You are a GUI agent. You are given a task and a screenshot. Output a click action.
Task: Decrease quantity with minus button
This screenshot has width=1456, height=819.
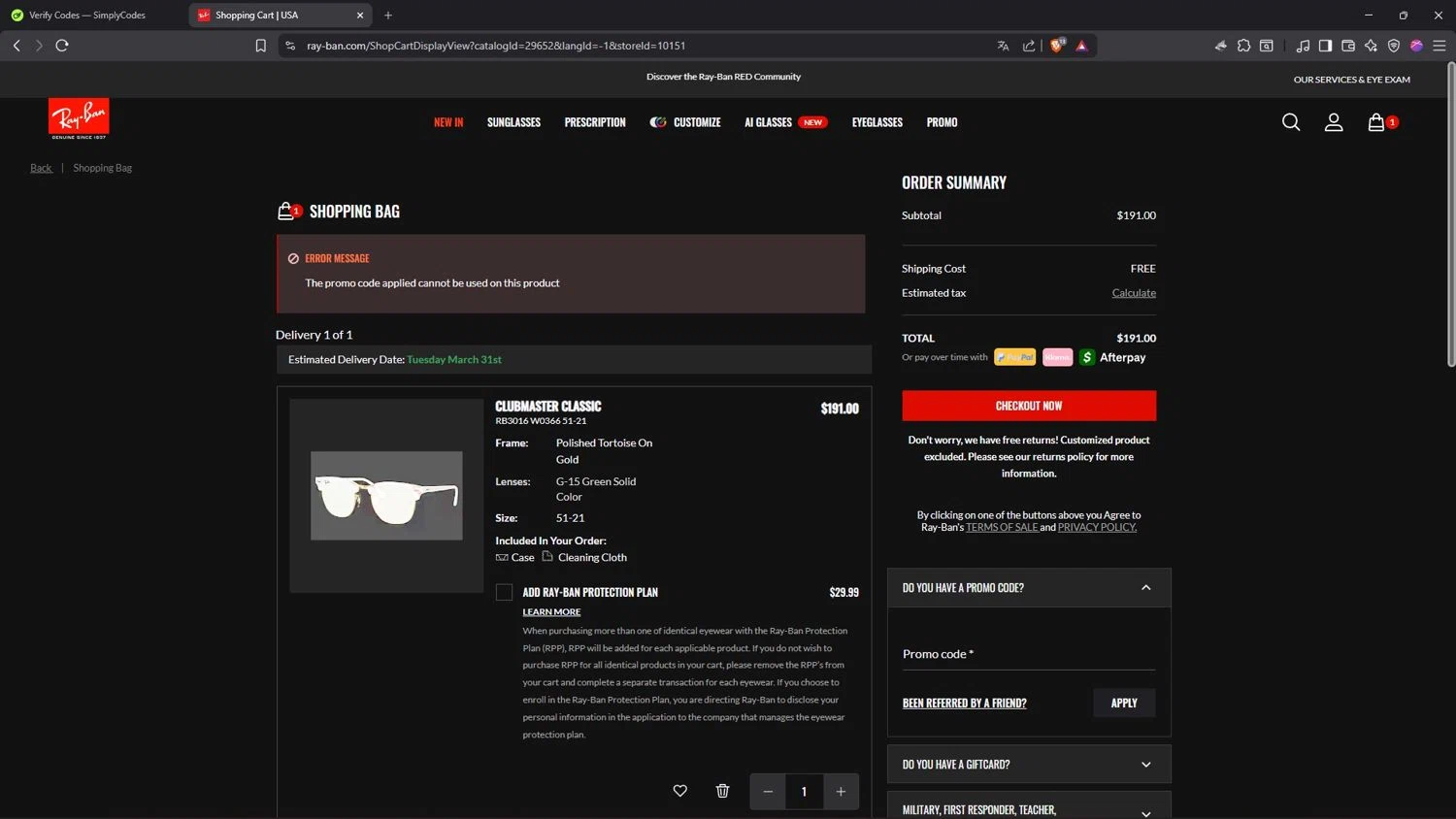(x=768, y=792)
